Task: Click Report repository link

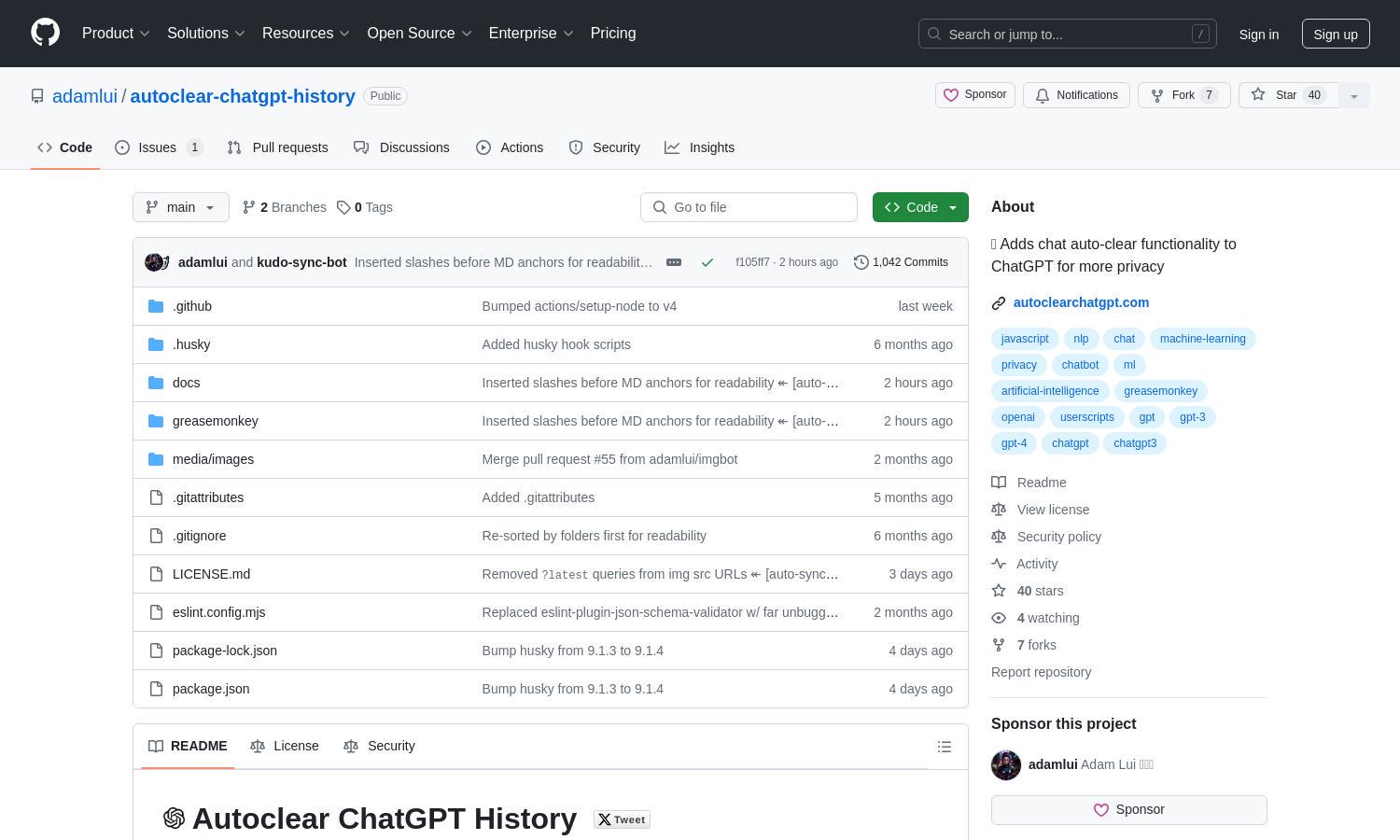Action: pos(1041,672)
